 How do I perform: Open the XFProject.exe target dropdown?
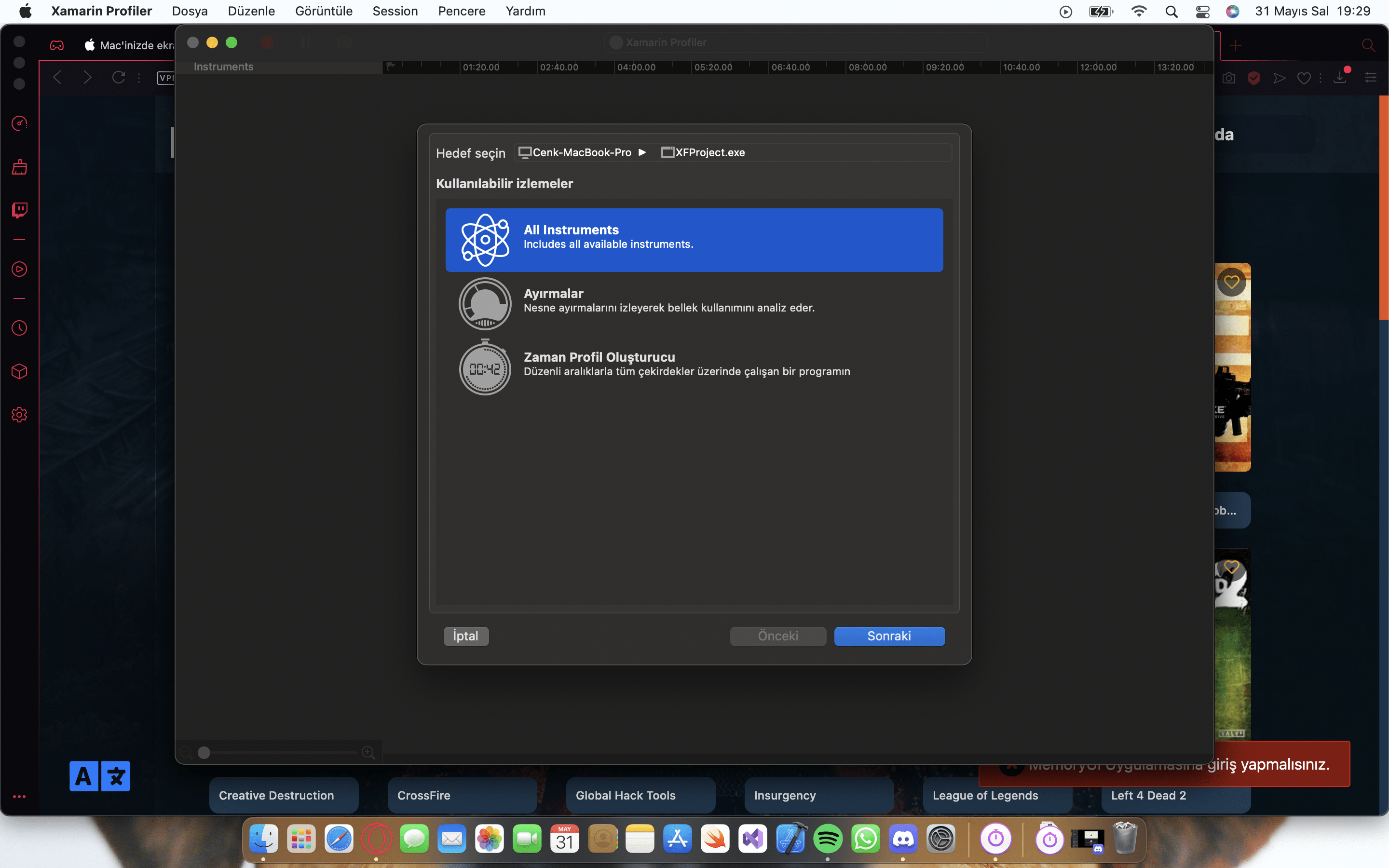(x=703, y=152)
